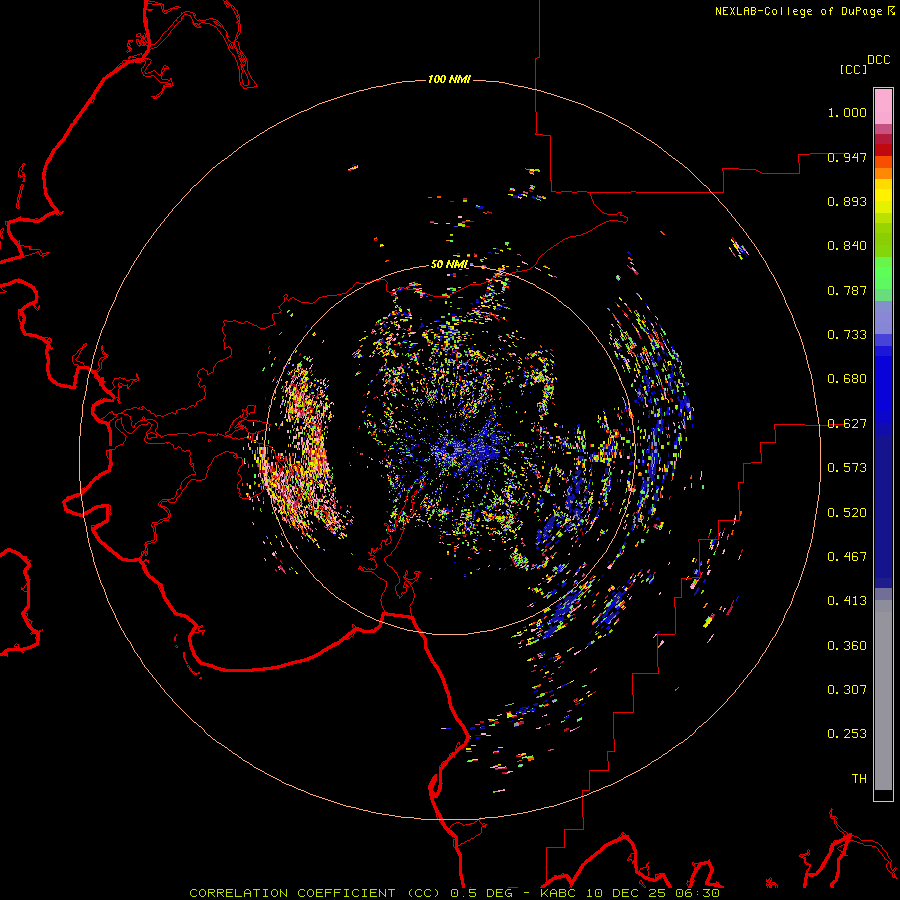Pick the black bottom segment of color bar
This screenshot has height=900, width=900.
pos(883,794)
